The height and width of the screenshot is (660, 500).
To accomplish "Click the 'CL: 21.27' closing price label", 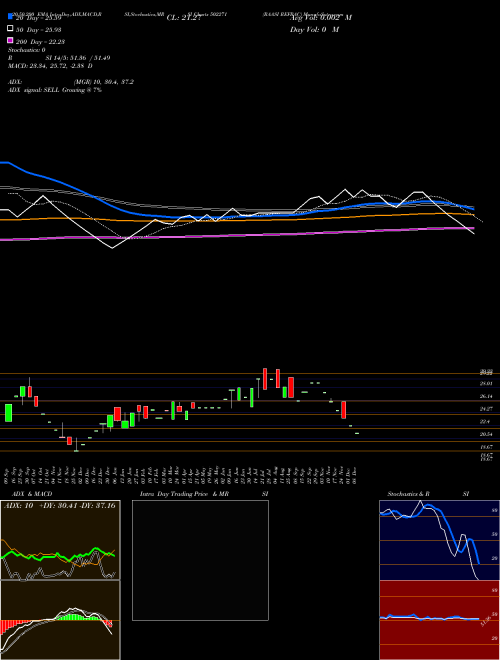I will click(x=184, y=18).
